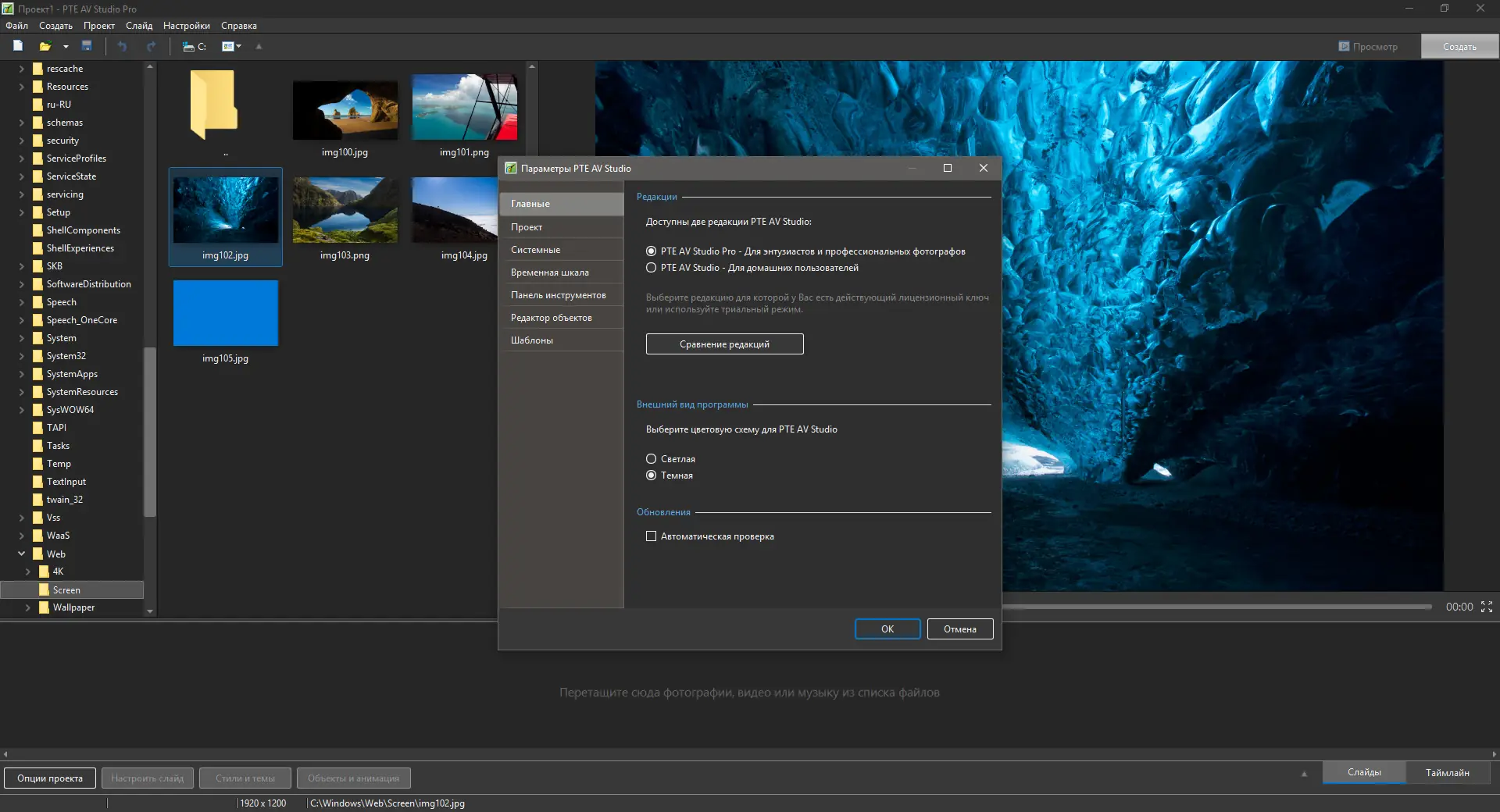The image size is (1500, 812).
Task: Select the img103.png thumbnail
Action: pos(345,211)
